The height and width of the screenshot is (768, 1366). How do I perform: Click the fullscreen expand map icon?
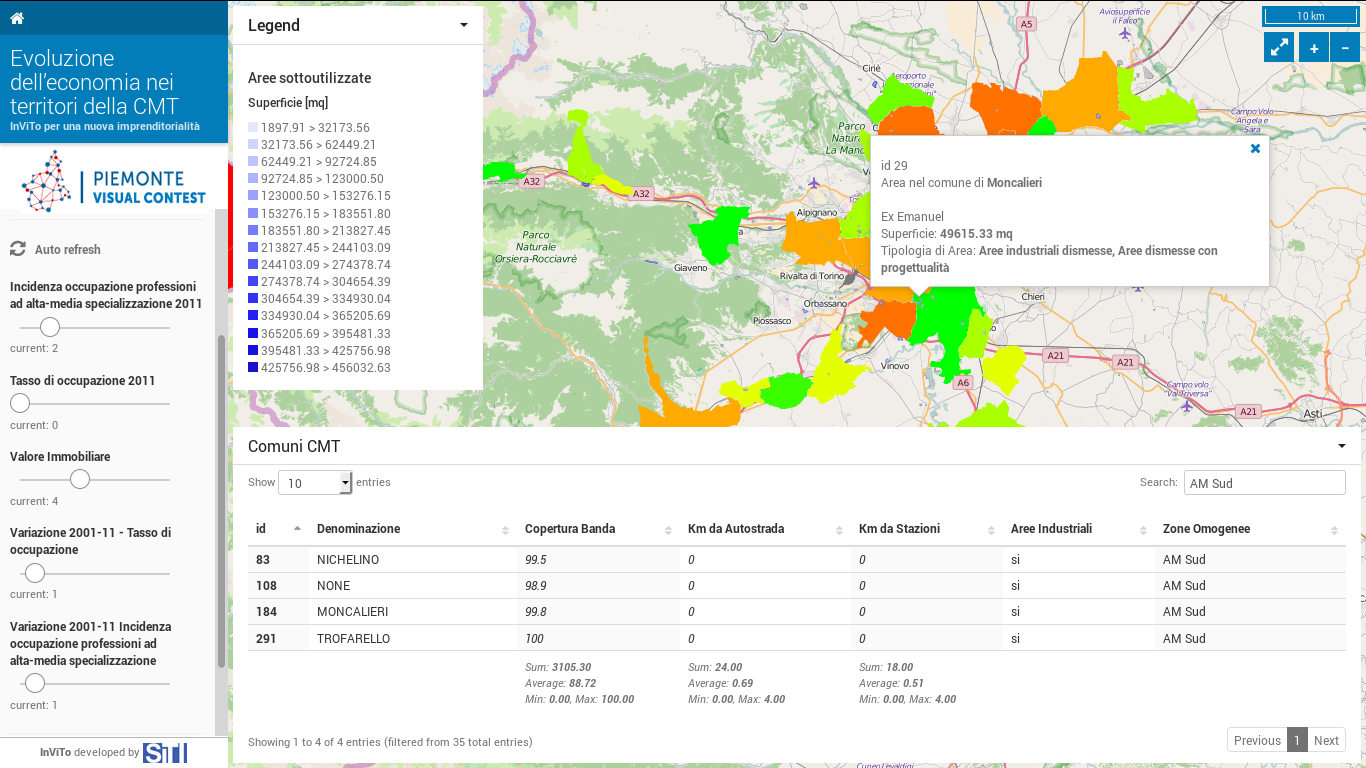(1279, 47)
